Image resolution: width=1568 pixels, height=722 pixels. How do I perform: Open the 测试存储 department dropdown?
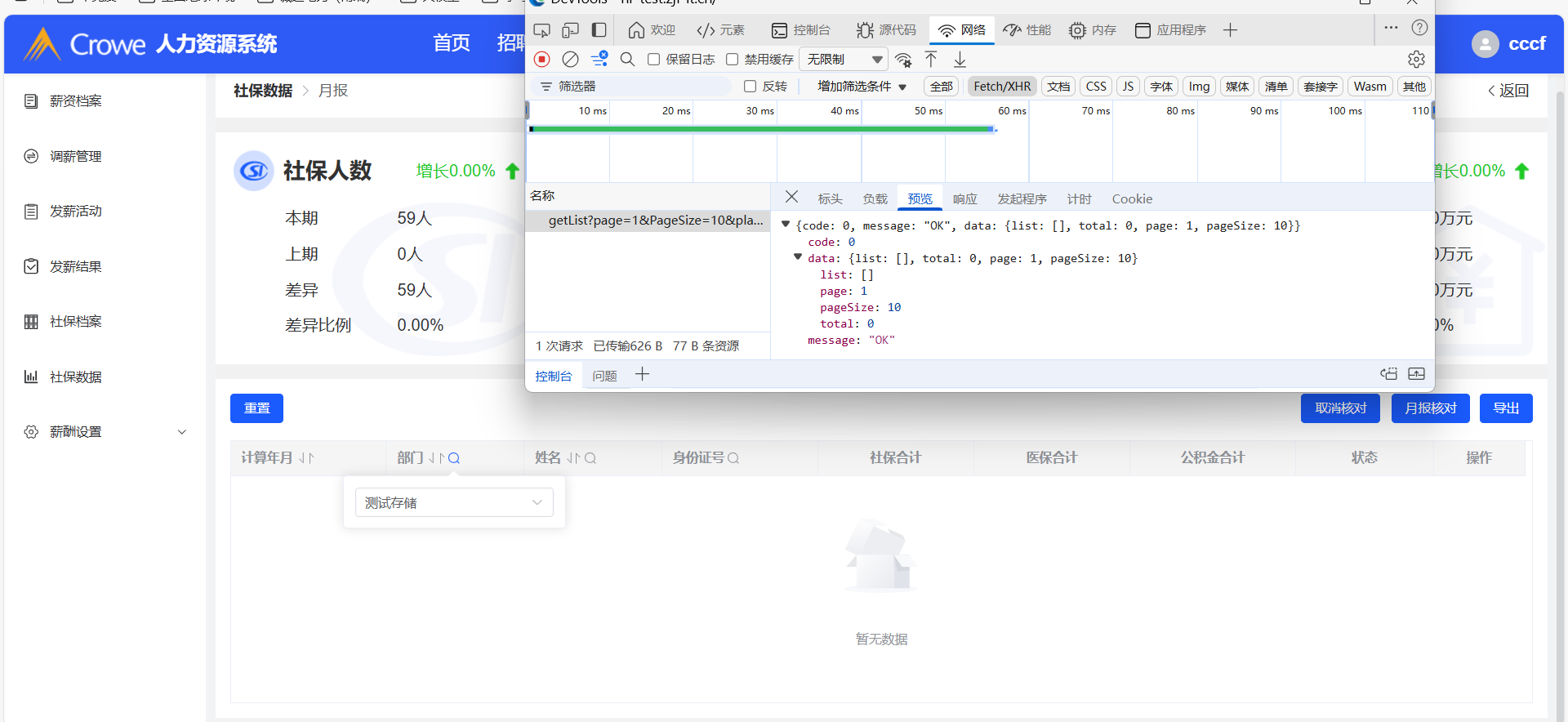click(454, 502)
